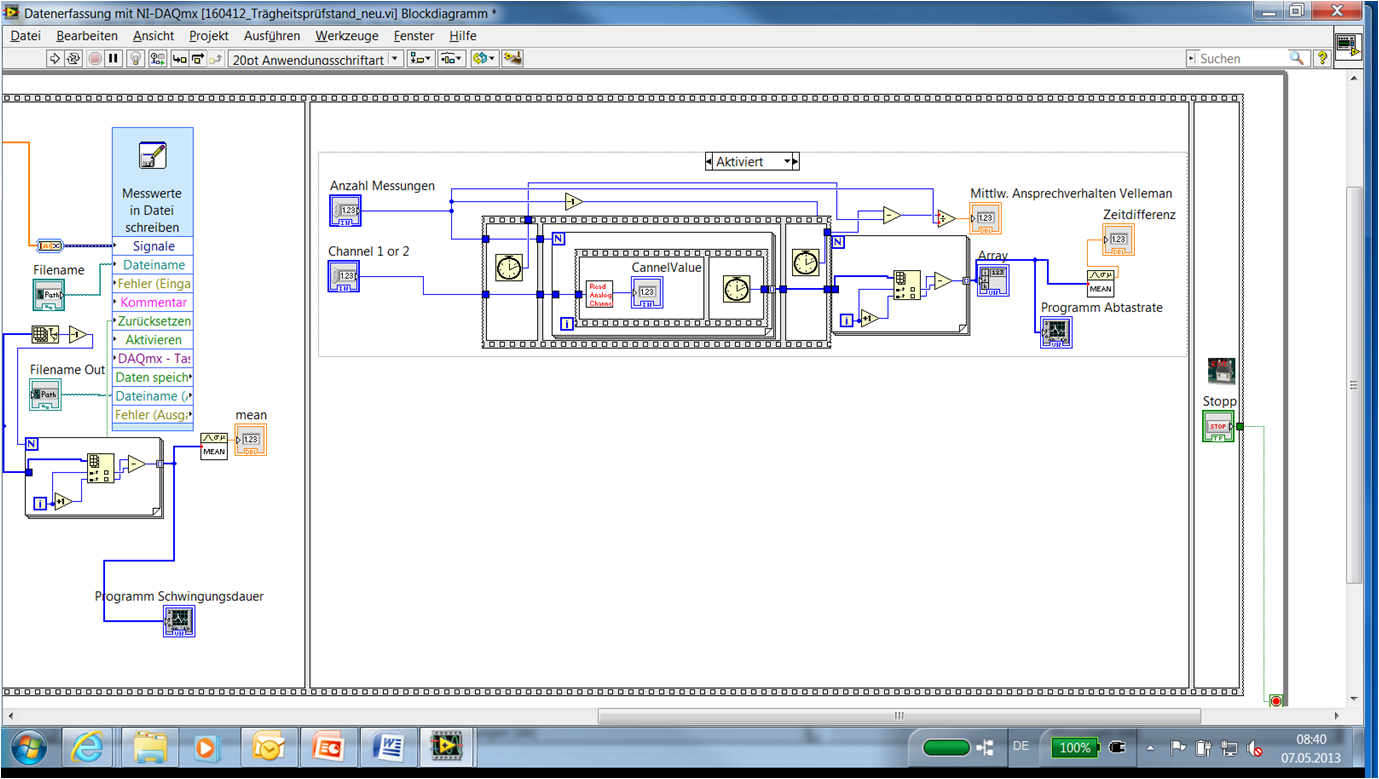Run the VI with the Run arrow

[53, 58]
